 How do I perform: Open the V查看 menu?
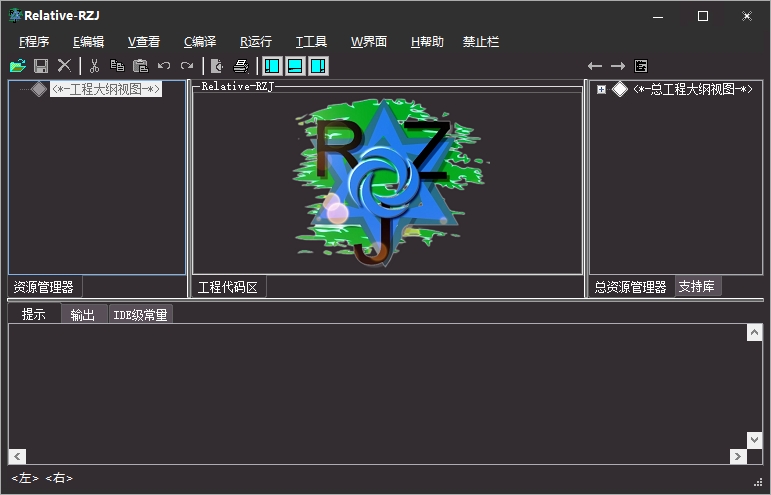click(x=144, y=42)
